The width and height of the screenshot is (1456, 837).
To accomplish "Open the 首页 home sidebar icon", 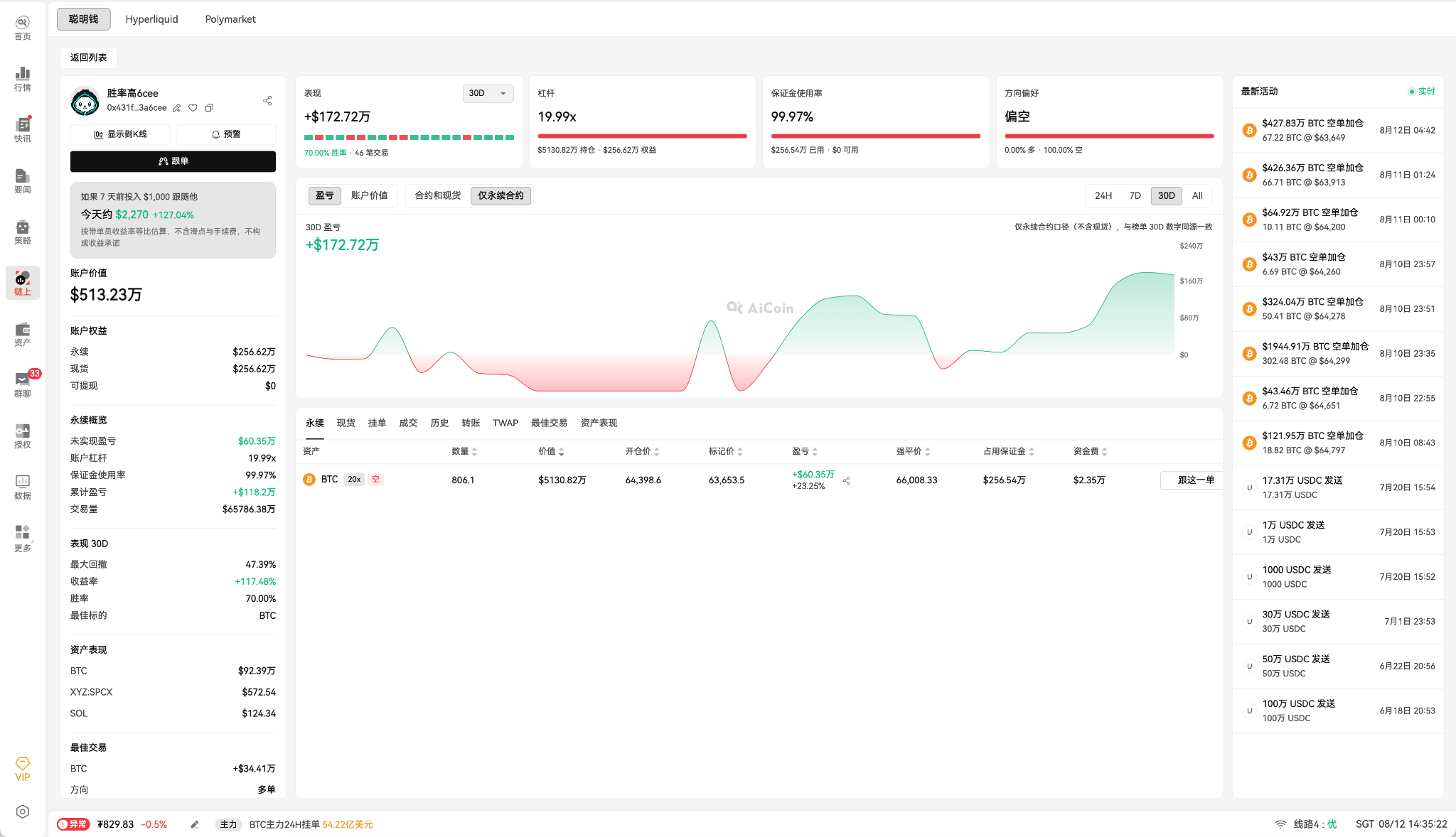I will pos(23,28).
